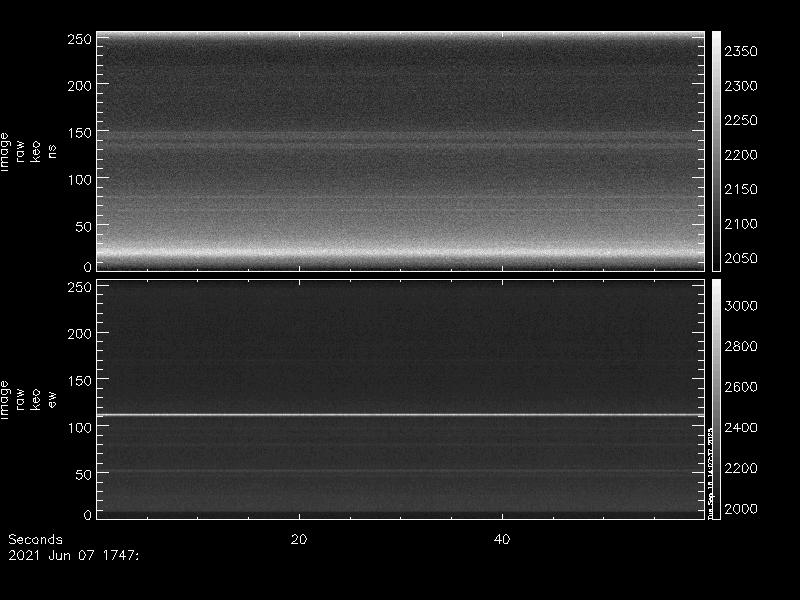Image resolution: width=800 pixels, height=600 pixels.
Task: Click the bright horizontal line in ew panel
Action: 400,414
